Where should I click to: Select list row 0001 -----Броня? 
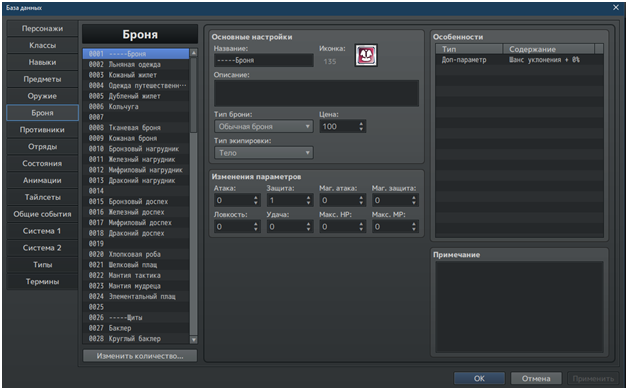[x=136, y=54]
